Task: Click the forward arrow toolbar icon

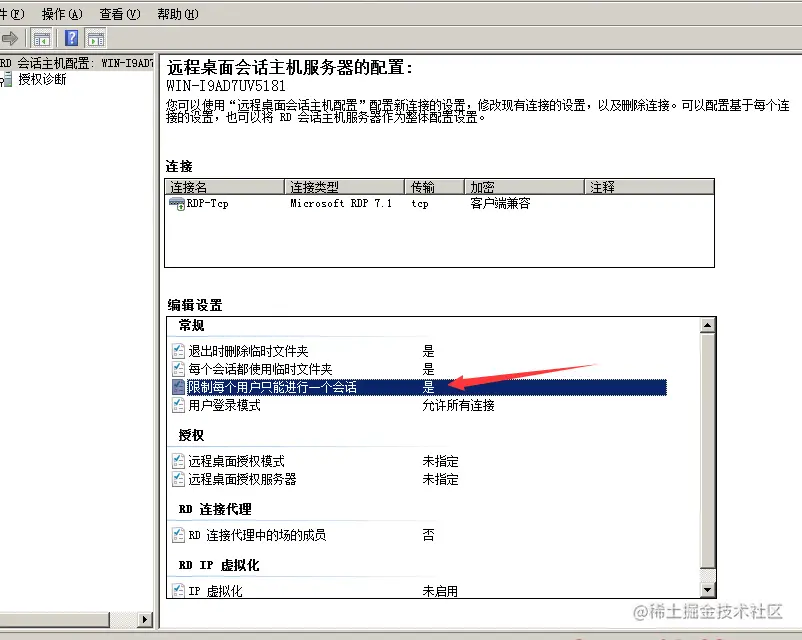Action: 9,38
